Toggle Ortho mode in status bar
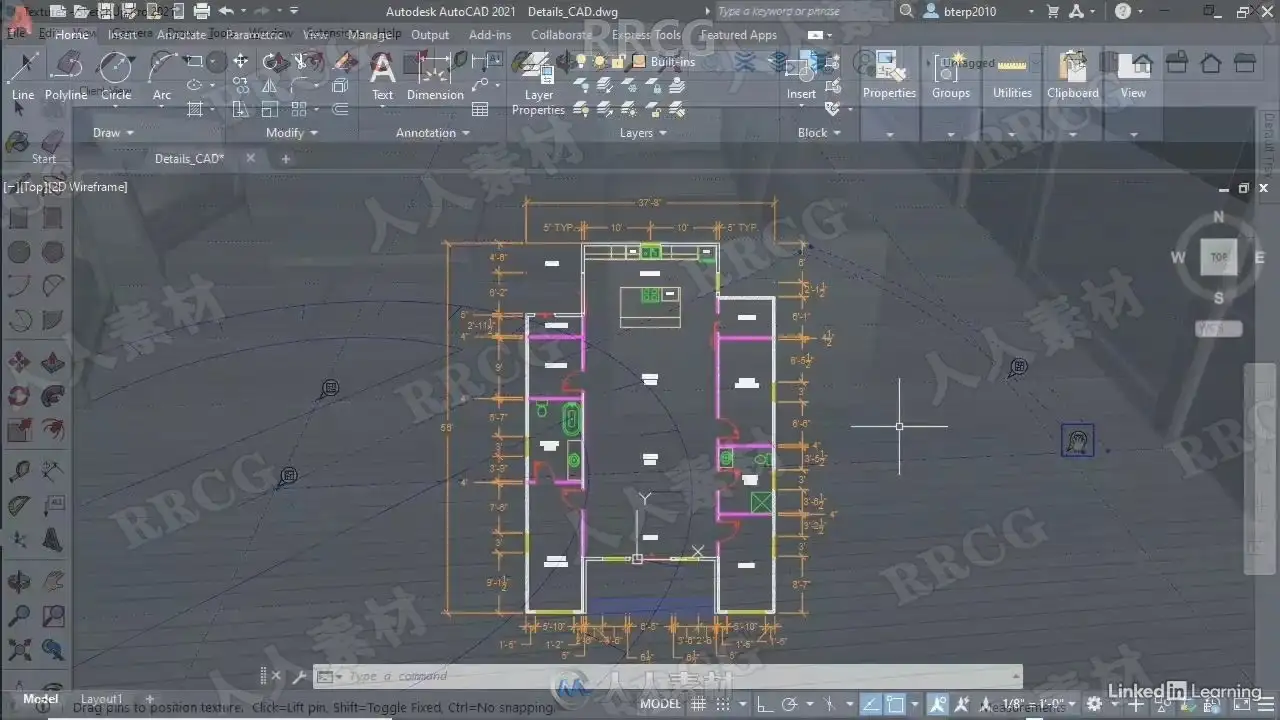The height and width of the screenshot is (720, 1280). tap(767, 704)
